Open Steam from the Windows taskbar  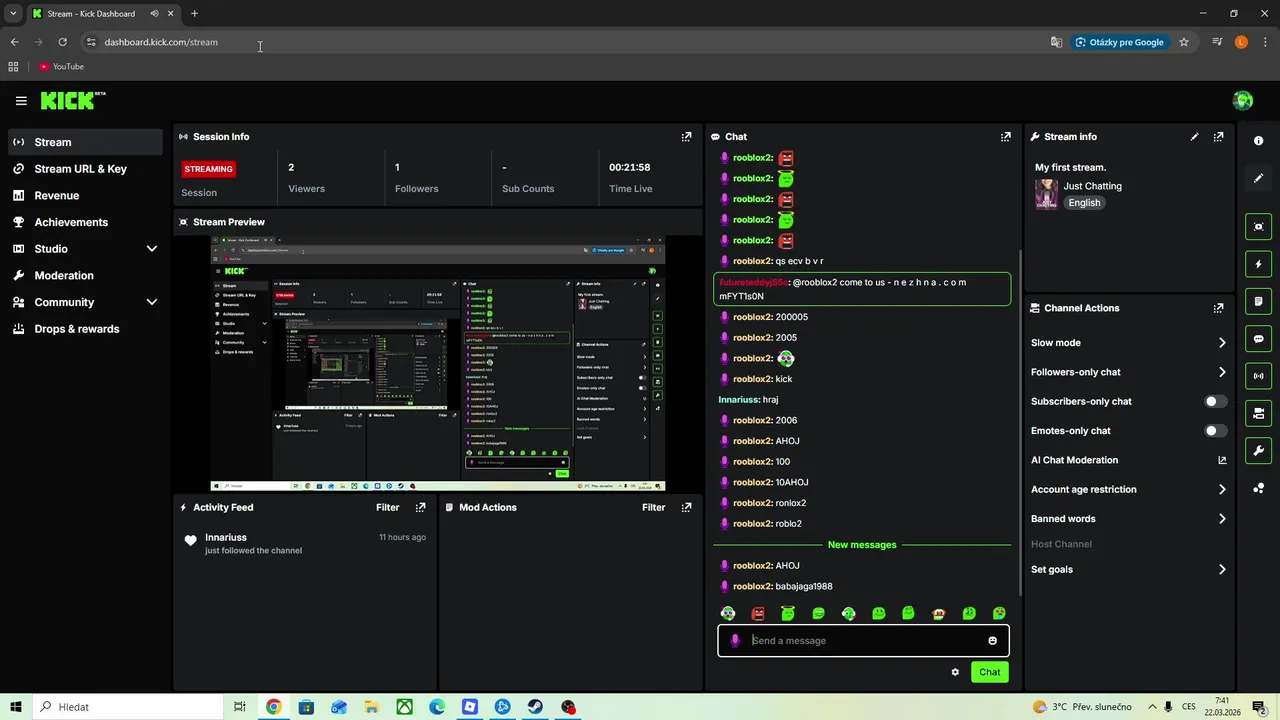click(x=536, y=707)
